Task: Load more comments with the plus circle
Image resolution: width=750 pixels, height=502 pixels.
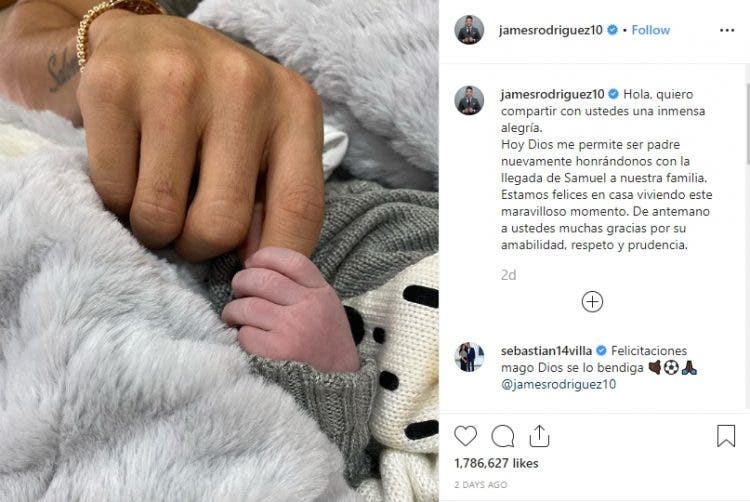Action: (592, 302)
